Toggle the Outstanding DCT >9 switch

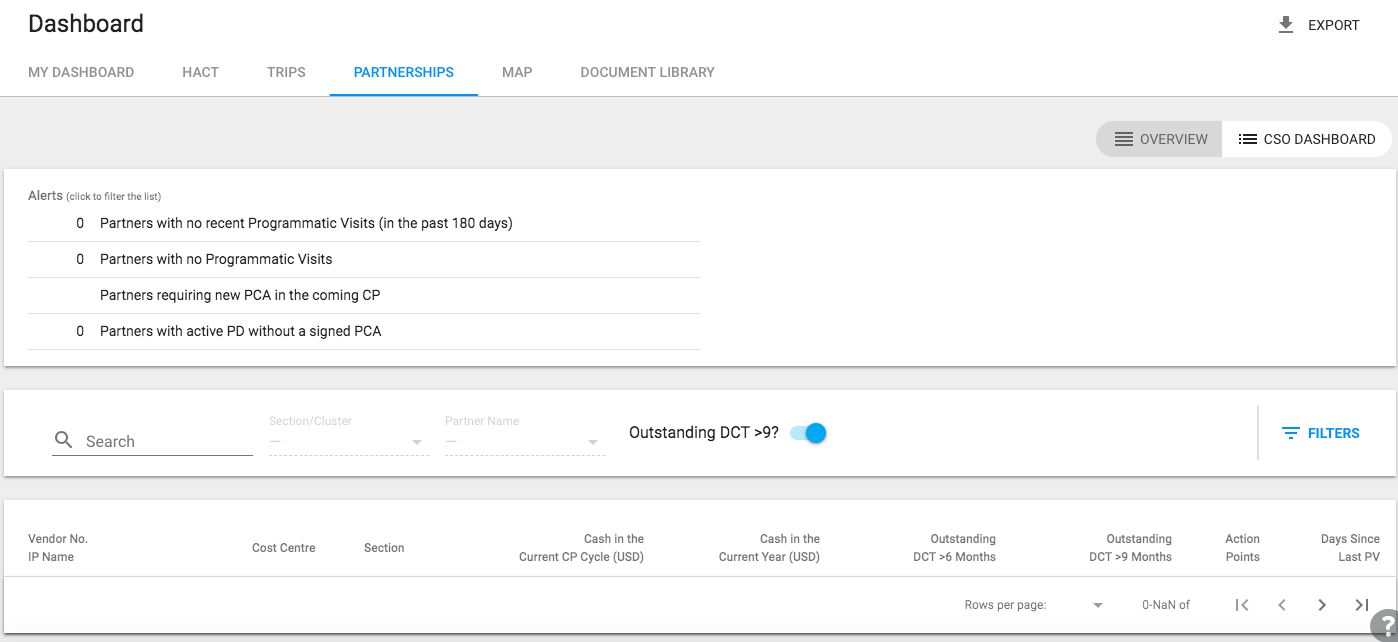coord(808,433)
